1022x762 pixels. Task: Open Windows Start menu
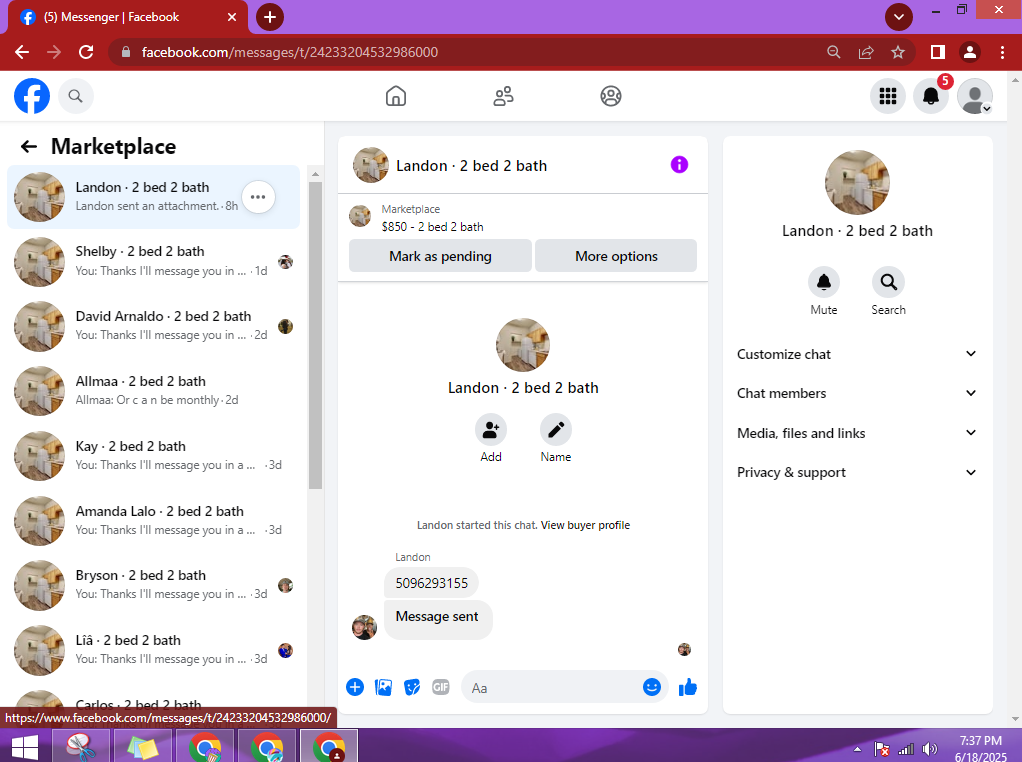25,747
